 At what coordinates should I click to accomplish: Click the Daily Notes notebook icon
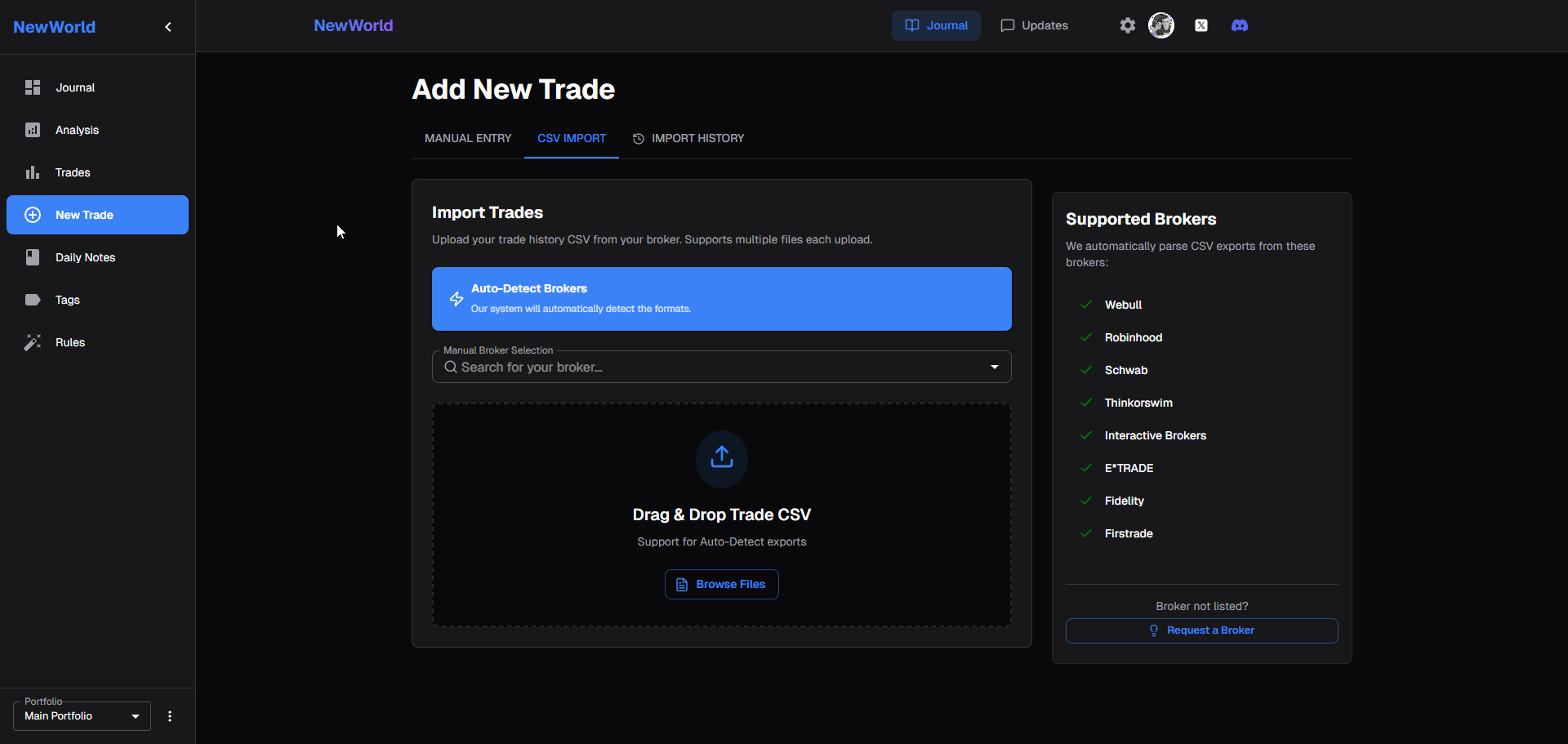[33, 257]
